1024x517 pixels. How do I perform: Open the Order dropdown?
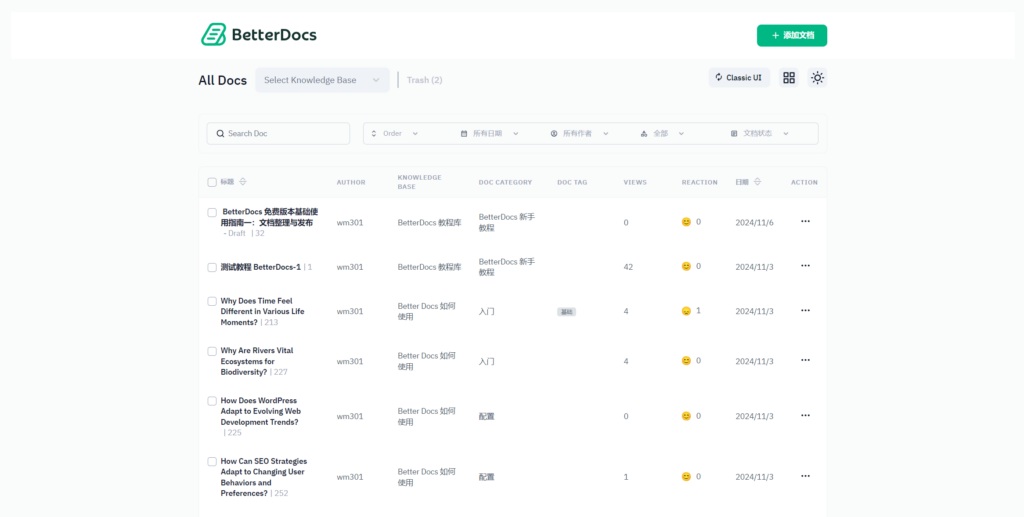click(394, 133)
